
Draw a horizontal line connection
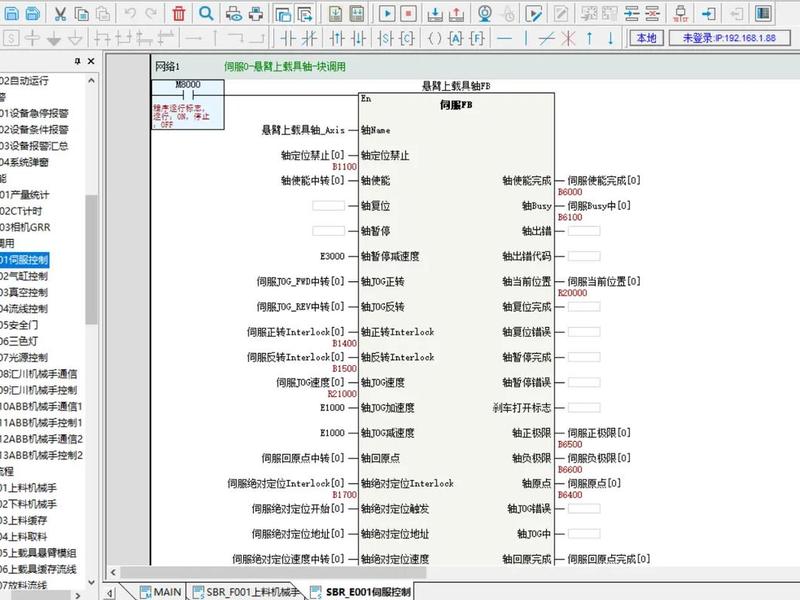pos(504,38)
